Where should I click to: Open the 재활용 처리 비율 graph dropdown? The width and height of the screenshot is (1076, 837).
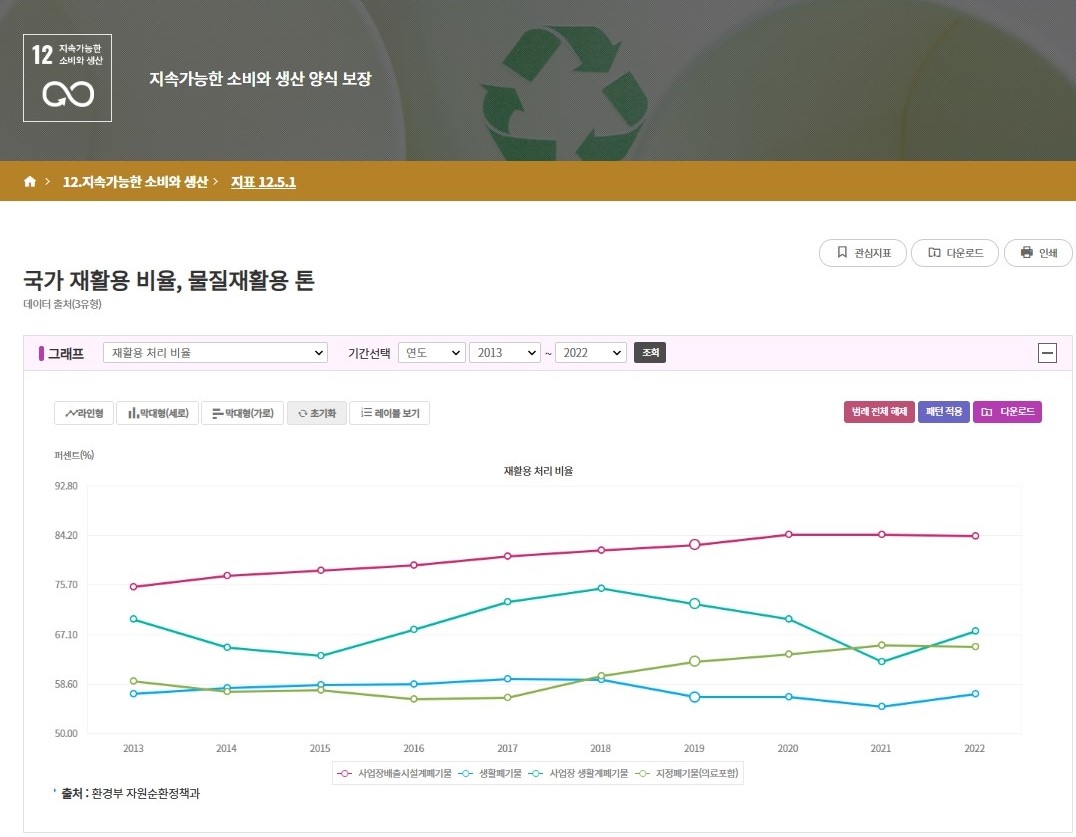215,353
